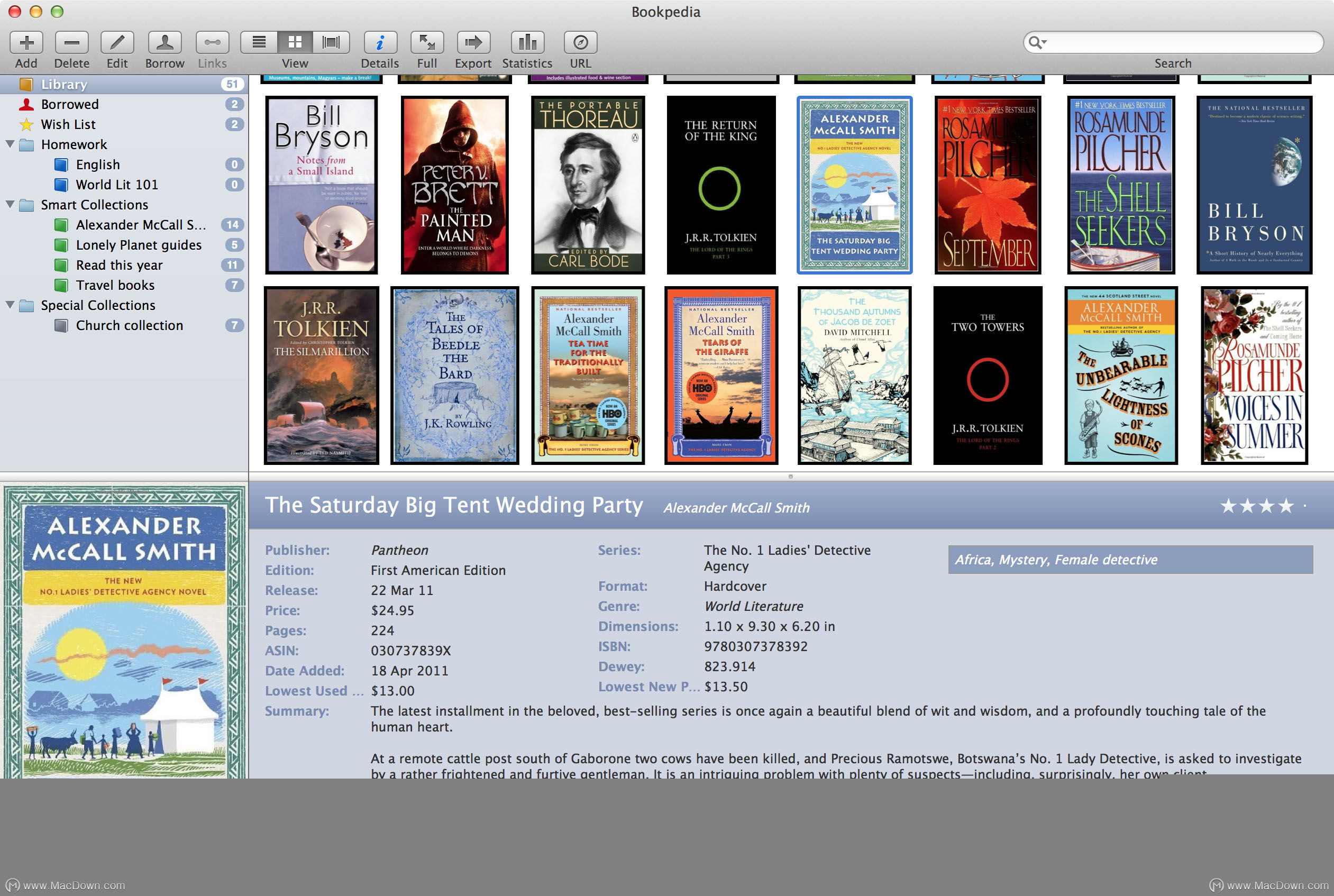Open the Read this year collection
1334x896 pixels.
(x=124, y=264)
